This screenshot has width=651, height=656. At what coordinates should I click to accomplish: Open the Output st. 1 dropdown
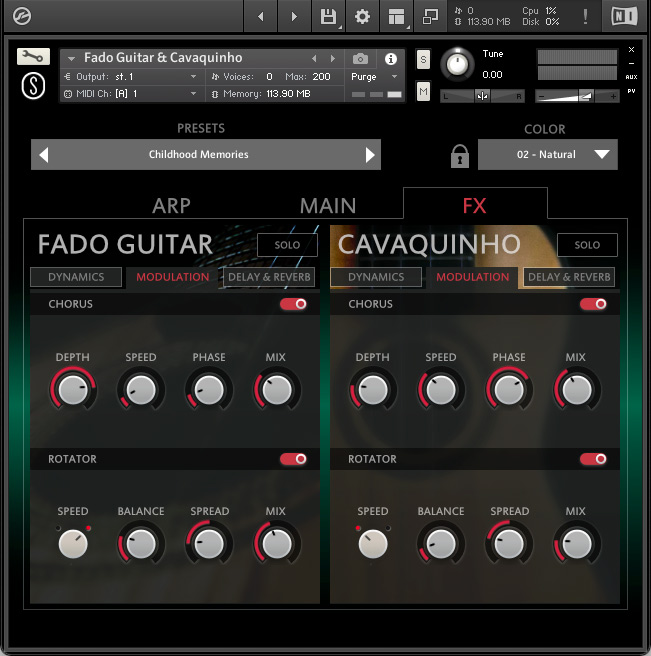tap(131, 77)
